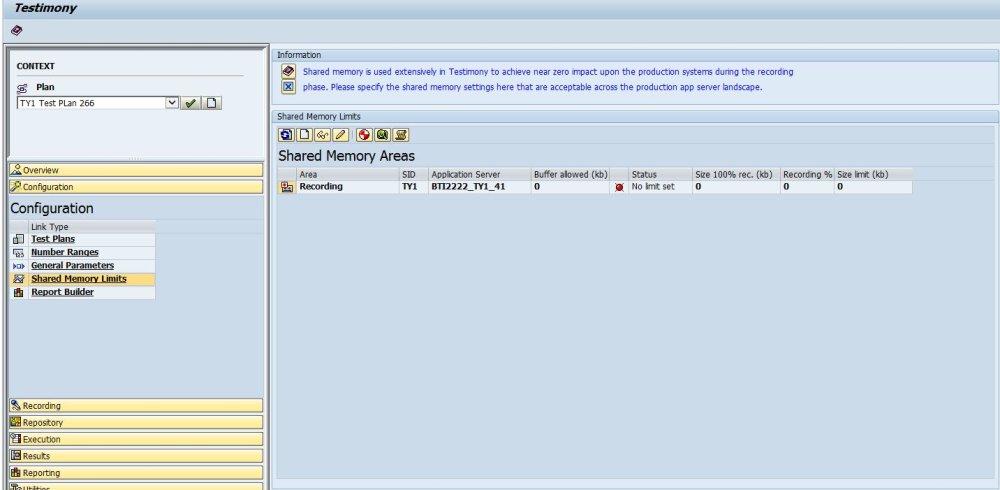Expand the Repository section
The image size is (1000, 490).
(136, 422)
